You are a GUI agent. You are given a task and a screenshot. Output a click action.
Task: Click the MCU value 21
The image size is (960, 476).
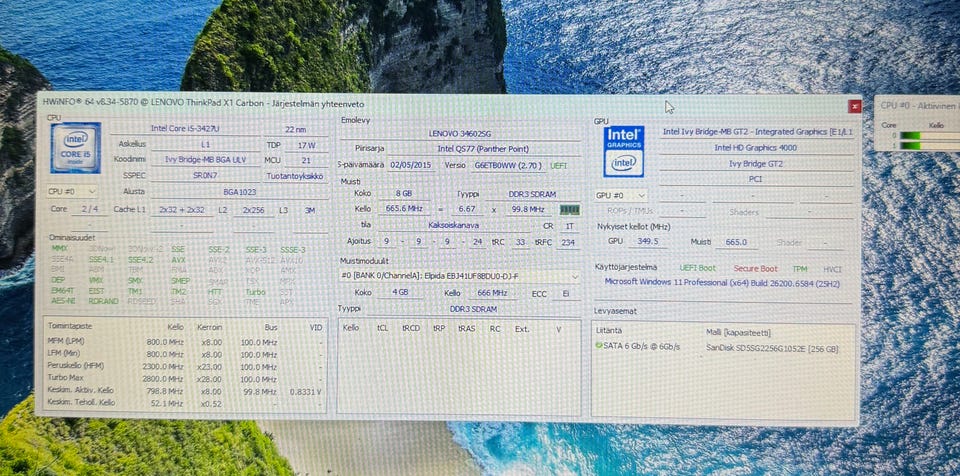tap(306, 161)
